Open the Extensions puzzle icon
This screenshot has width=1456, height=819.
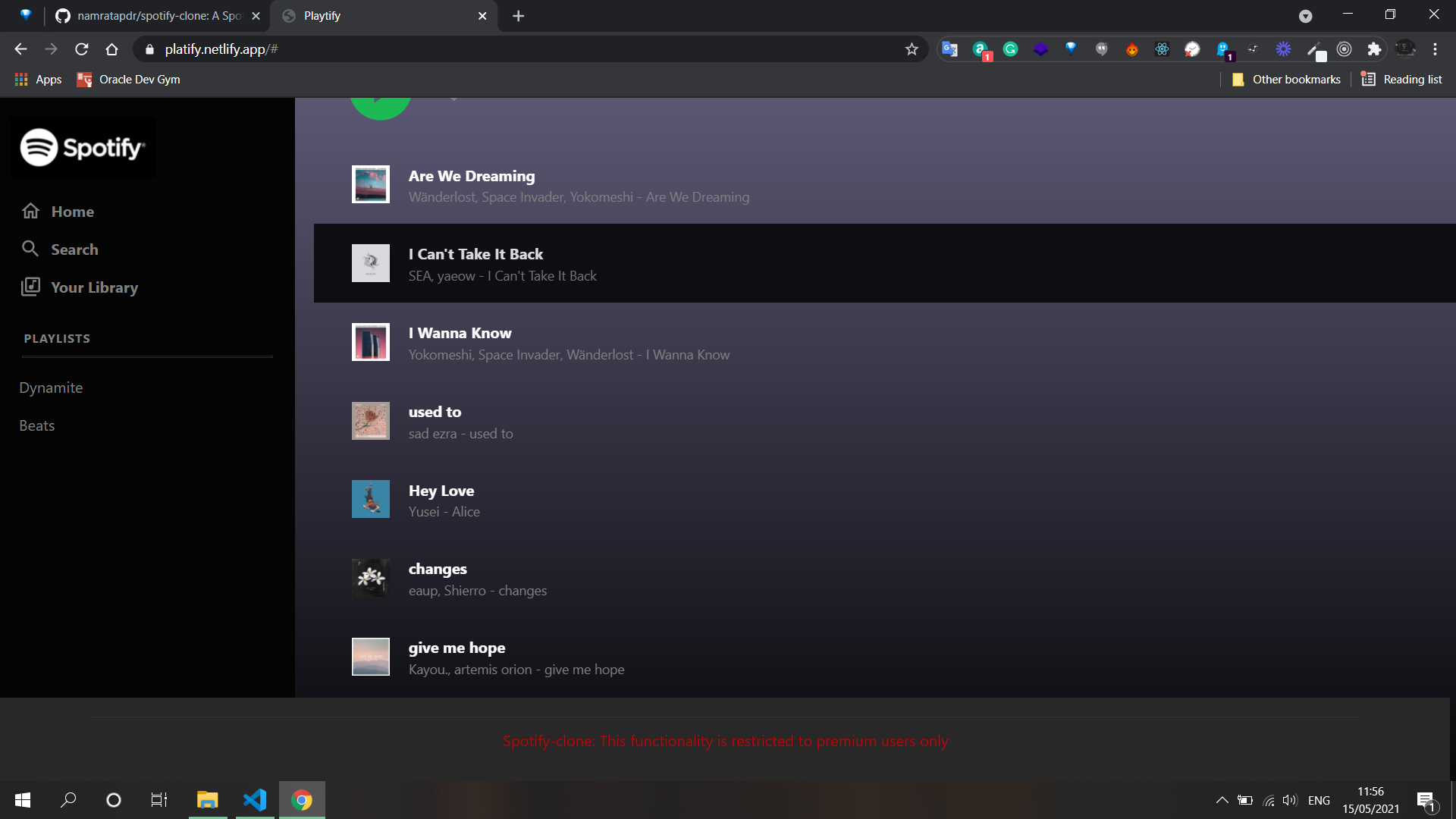[1374, 49]
